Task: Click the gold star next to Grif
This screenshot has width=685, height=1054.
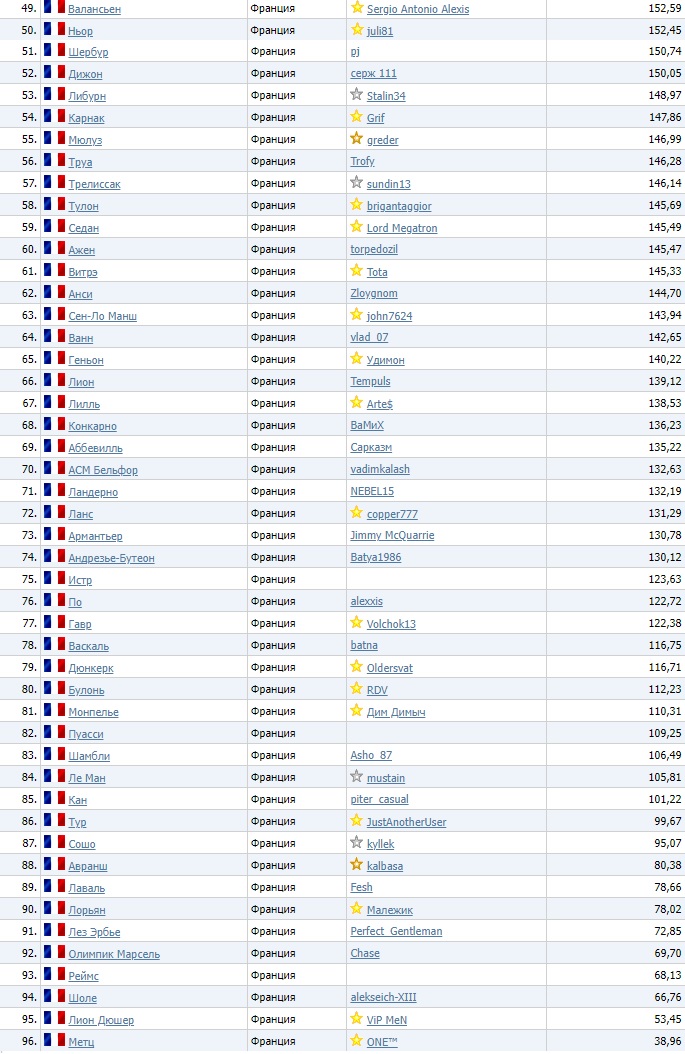Action: (x=357, y=117)
